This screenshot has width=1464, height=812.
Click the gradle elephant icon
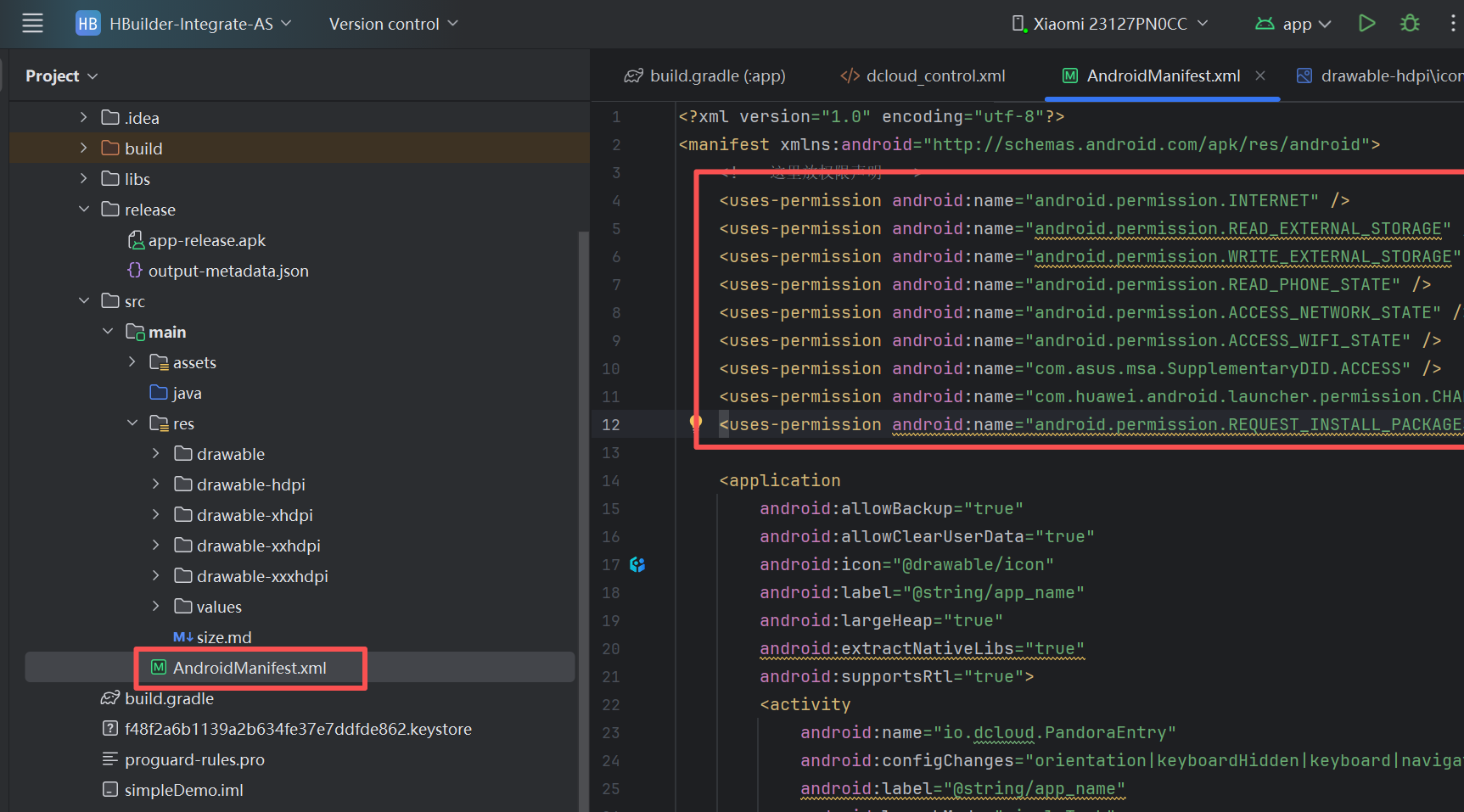110,698
